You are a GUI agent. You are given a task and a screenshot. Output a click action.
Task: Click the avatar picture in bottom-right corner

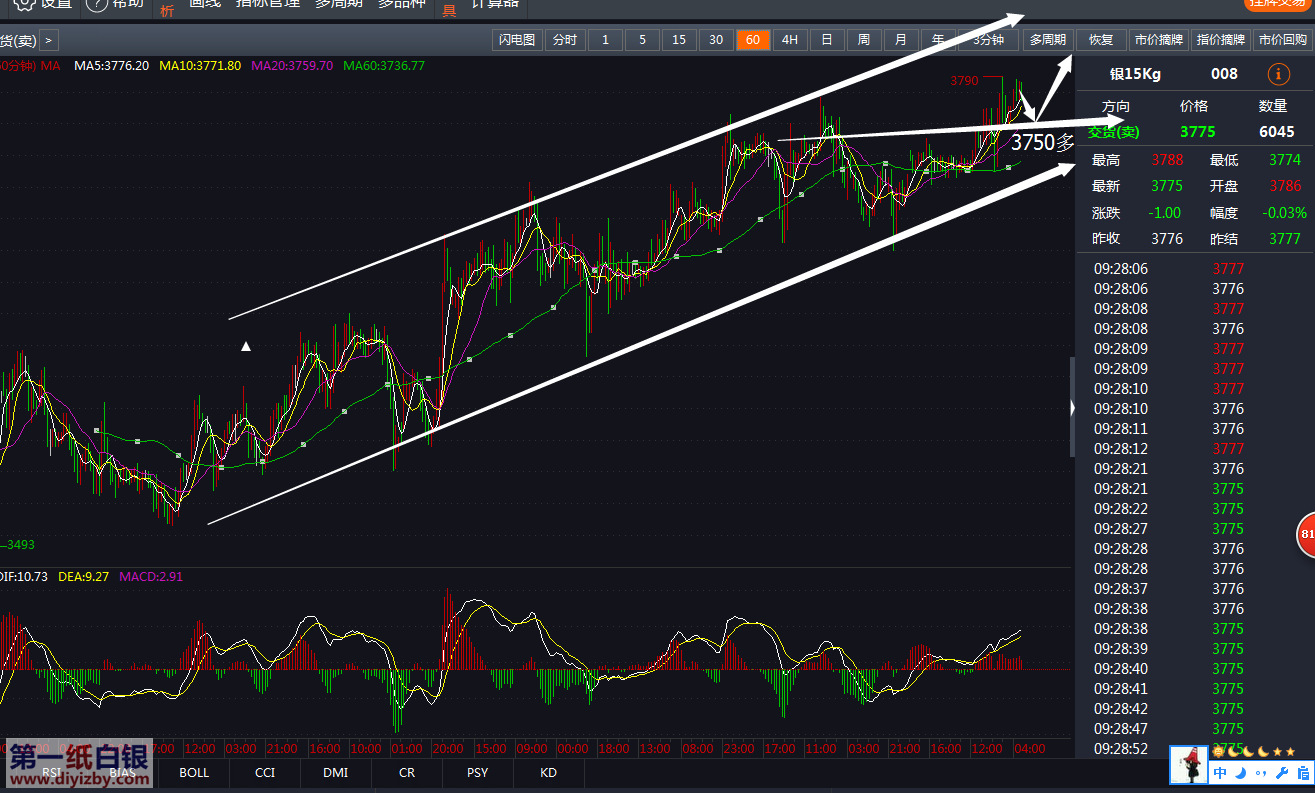click(x=1189, y=765)
